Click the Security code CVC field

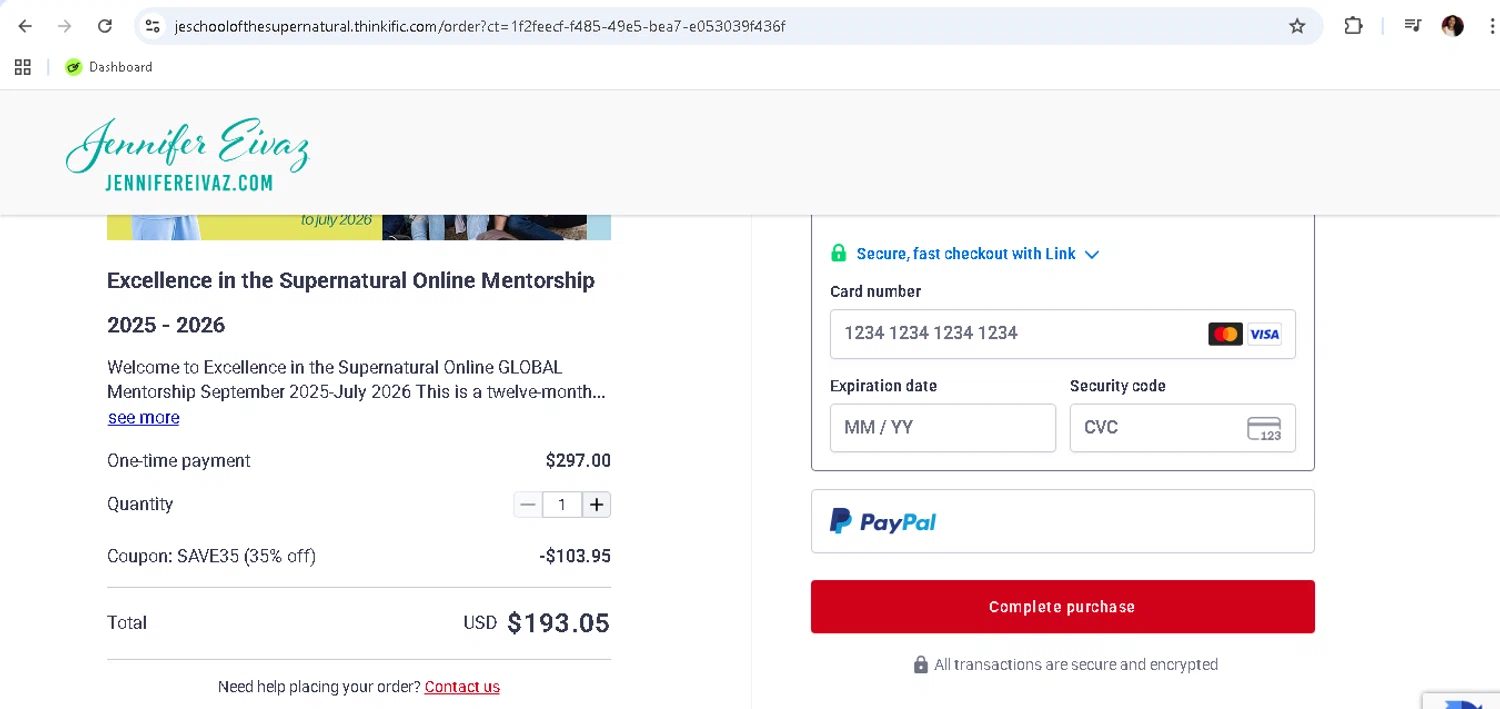pos(1160,428)
